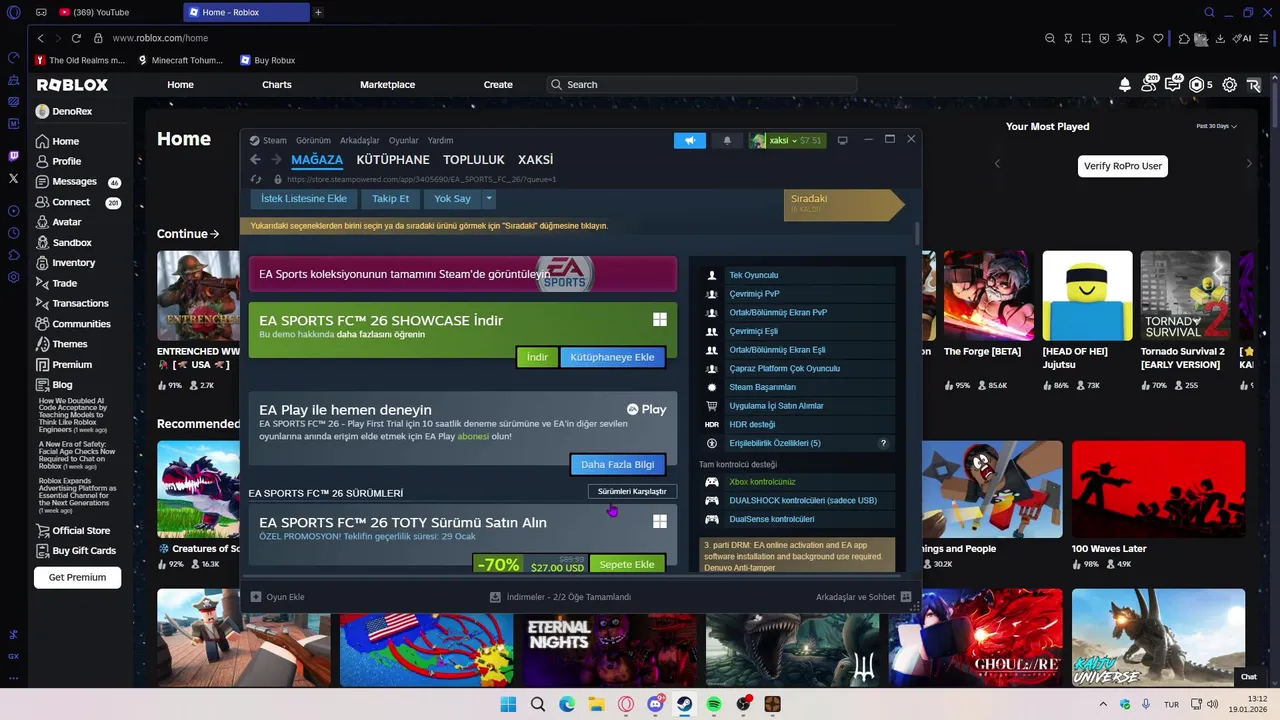Open Buy Gift Cards in Roblox sidebar
This screenshot has height=720, width=1280.
(x=84, y=551)
